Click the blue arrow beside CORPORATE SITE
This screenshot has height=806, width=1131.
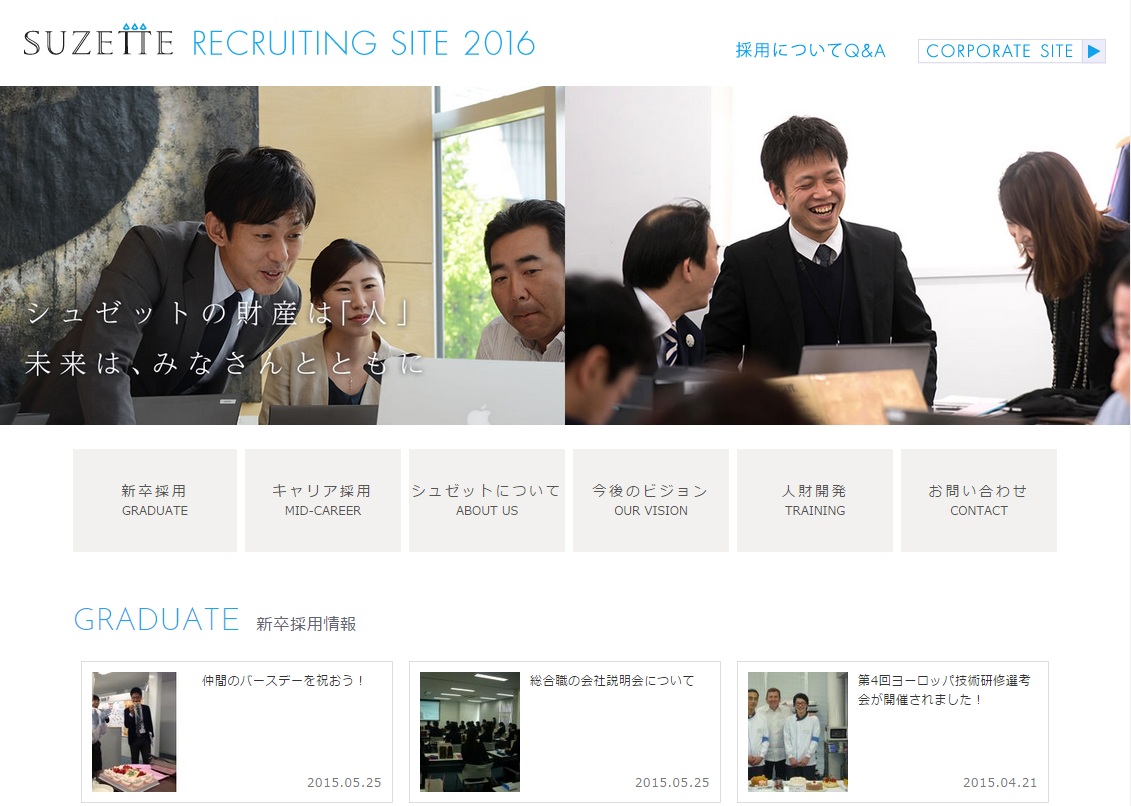(x=1093, y=51)
